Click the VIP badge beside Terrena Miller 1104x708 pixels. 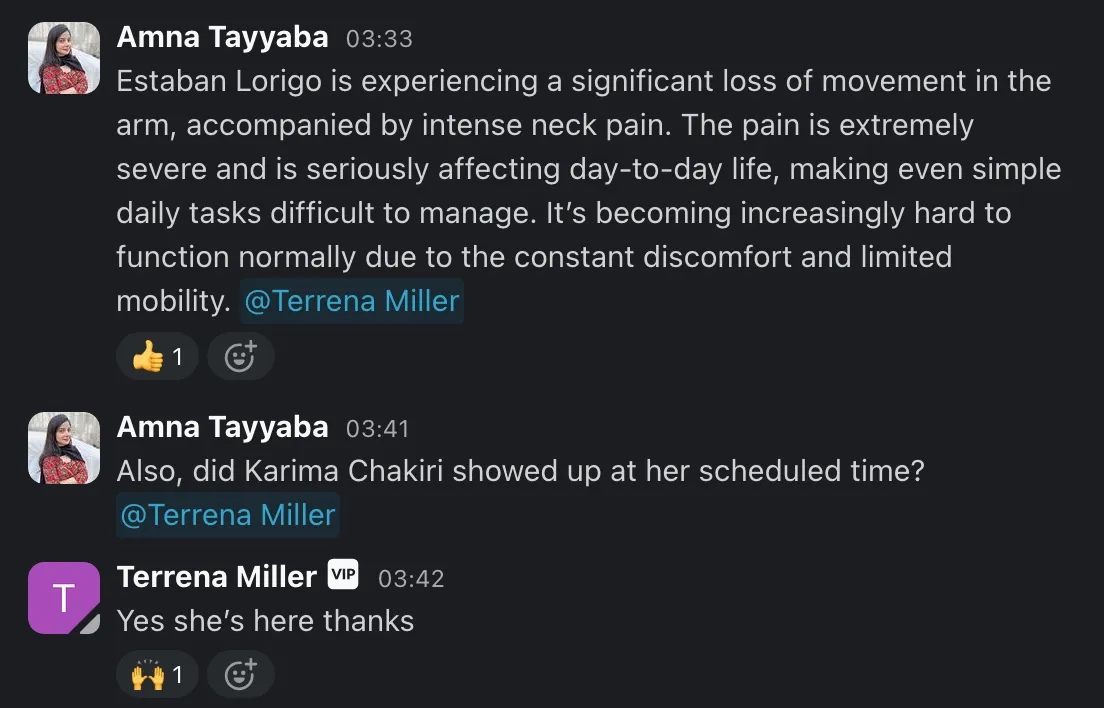(x=343, y=576)
